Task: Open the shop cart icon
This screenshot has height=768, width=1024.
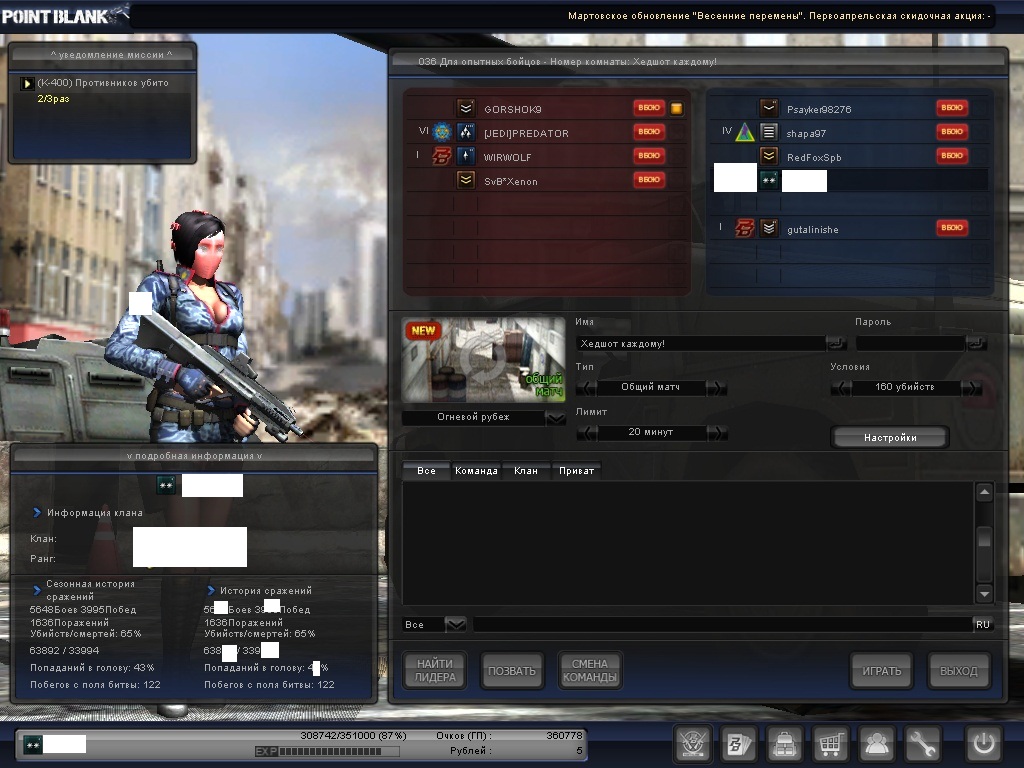Action: coord(830,744)
